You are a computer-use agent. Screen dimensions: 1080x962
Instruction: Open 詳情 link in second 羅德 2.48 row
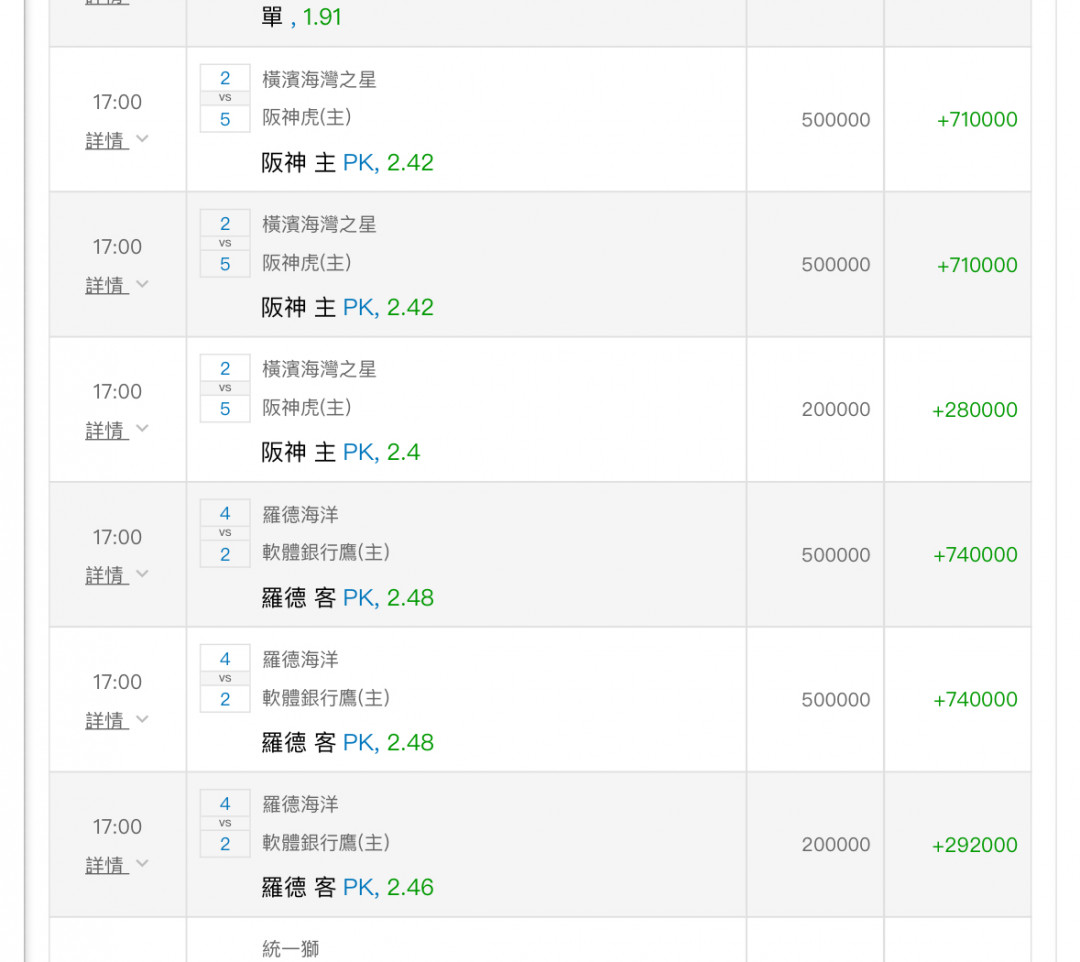(x=106, y=720)
